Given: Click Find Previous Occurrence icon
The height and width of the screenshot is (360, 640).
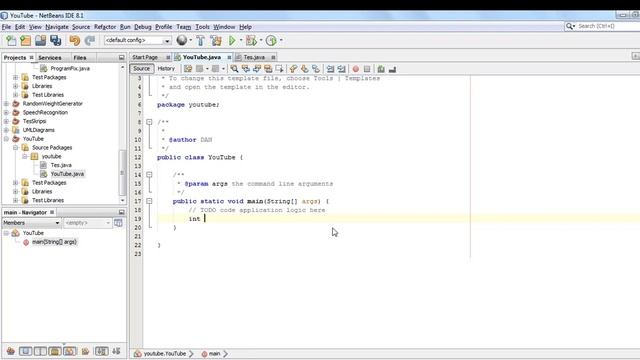Looking at the screenshot, I should point(246,69).
